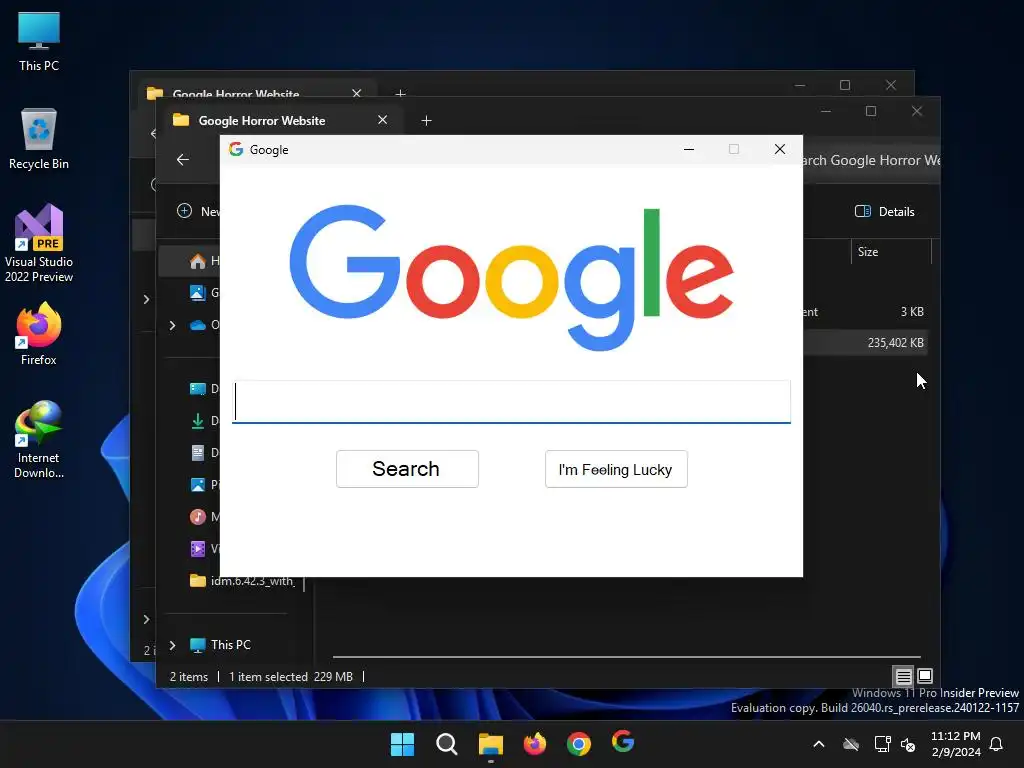This screenshot has height=768, width=1024.
Task: Open taskbar Search
Action: pos(447,744)
